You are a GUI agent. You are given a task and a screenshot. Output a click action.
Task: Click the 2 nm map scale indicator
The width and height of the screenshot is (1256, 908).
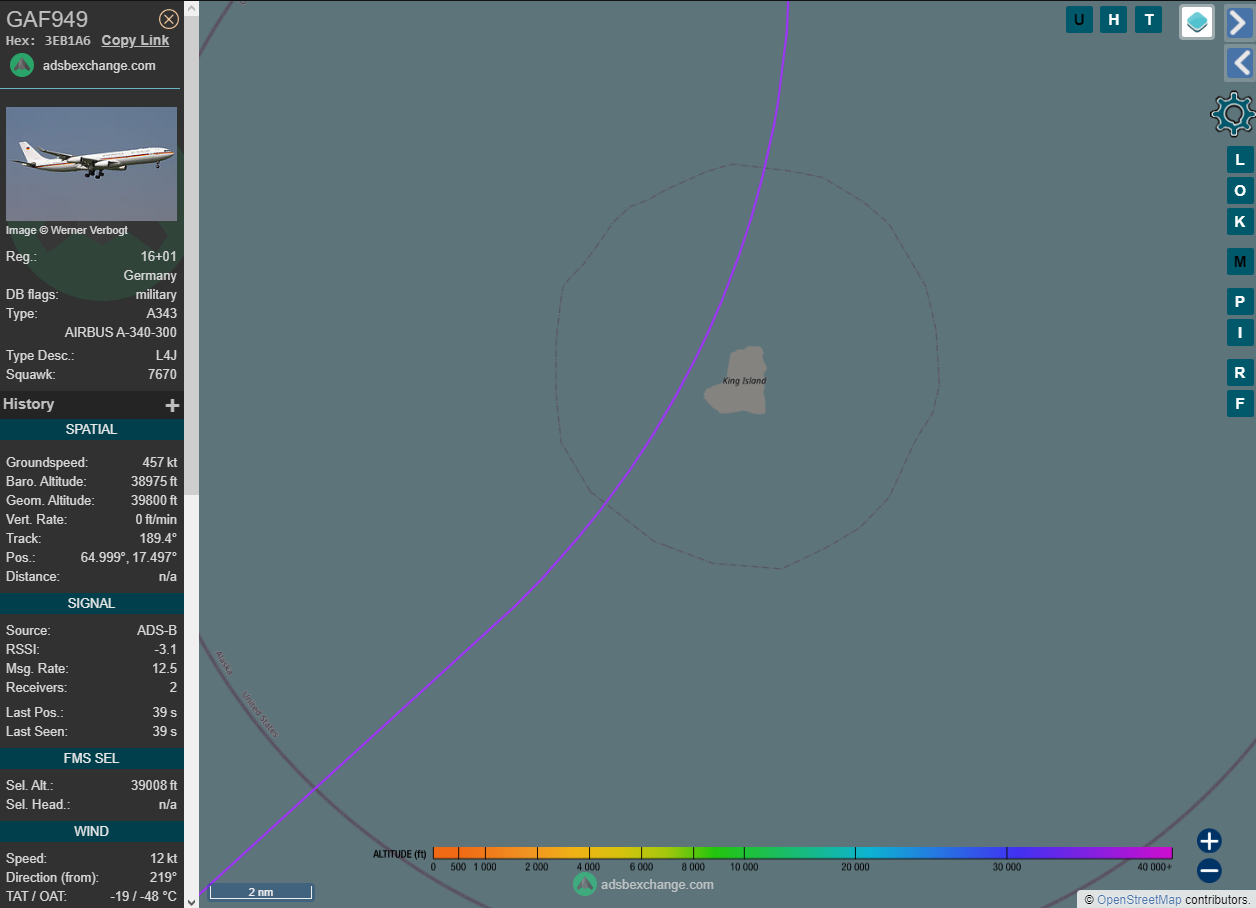261,892
